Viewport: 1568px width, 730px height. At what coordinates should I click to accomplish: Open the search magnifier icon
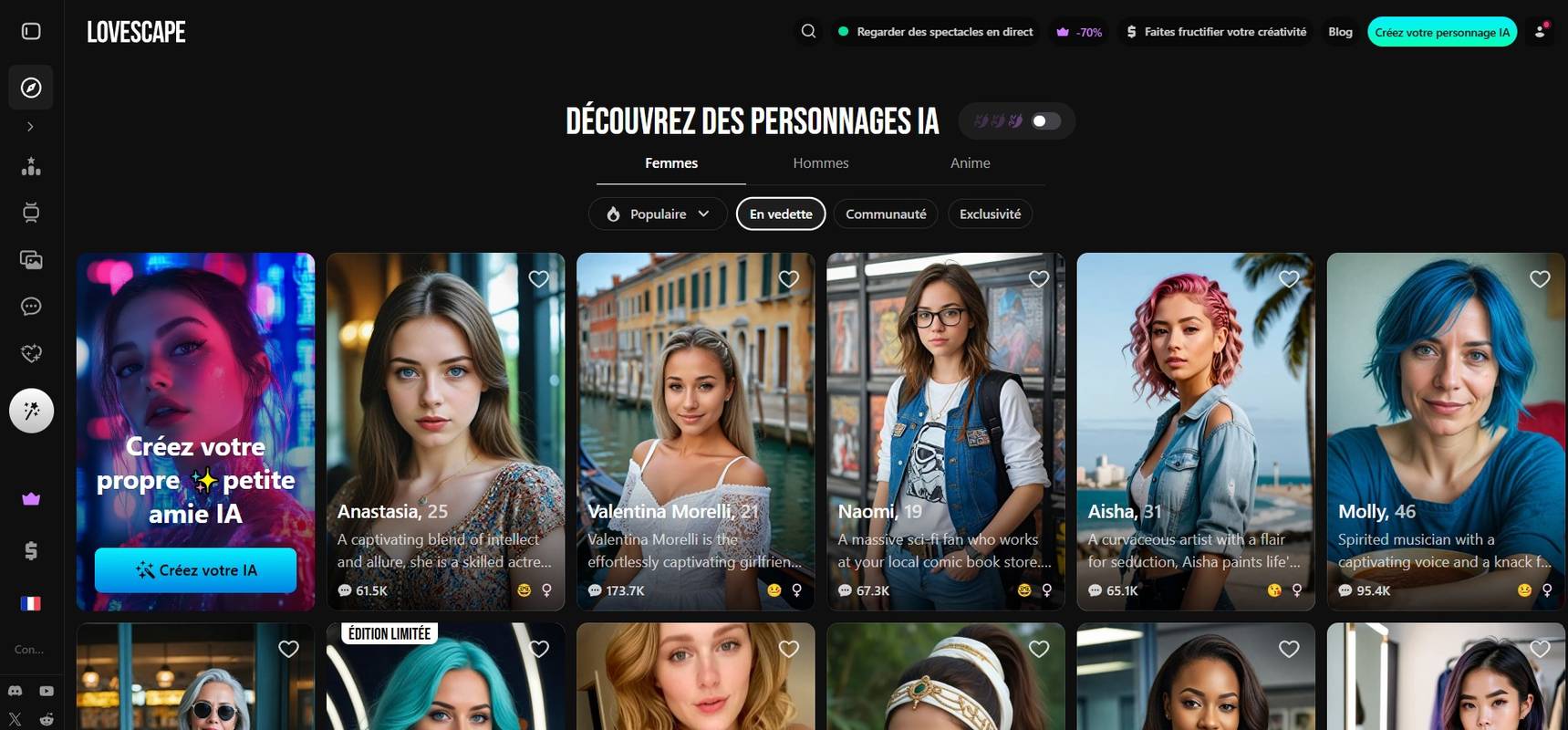(808, 31)
